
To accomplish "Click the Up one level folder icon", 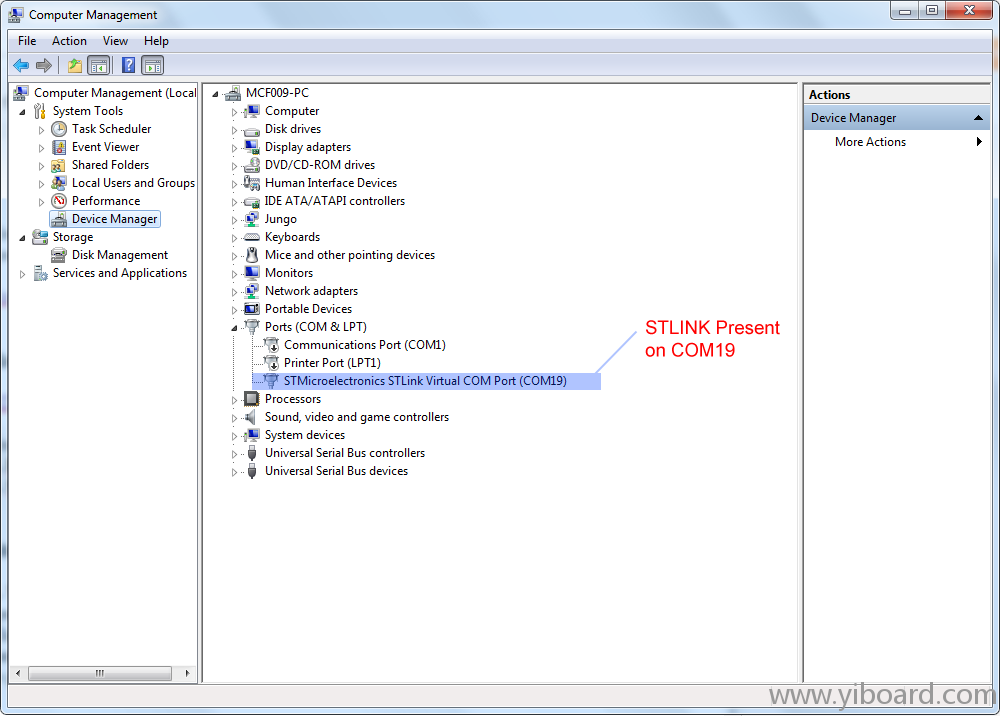I will click(x=74, y=66).
